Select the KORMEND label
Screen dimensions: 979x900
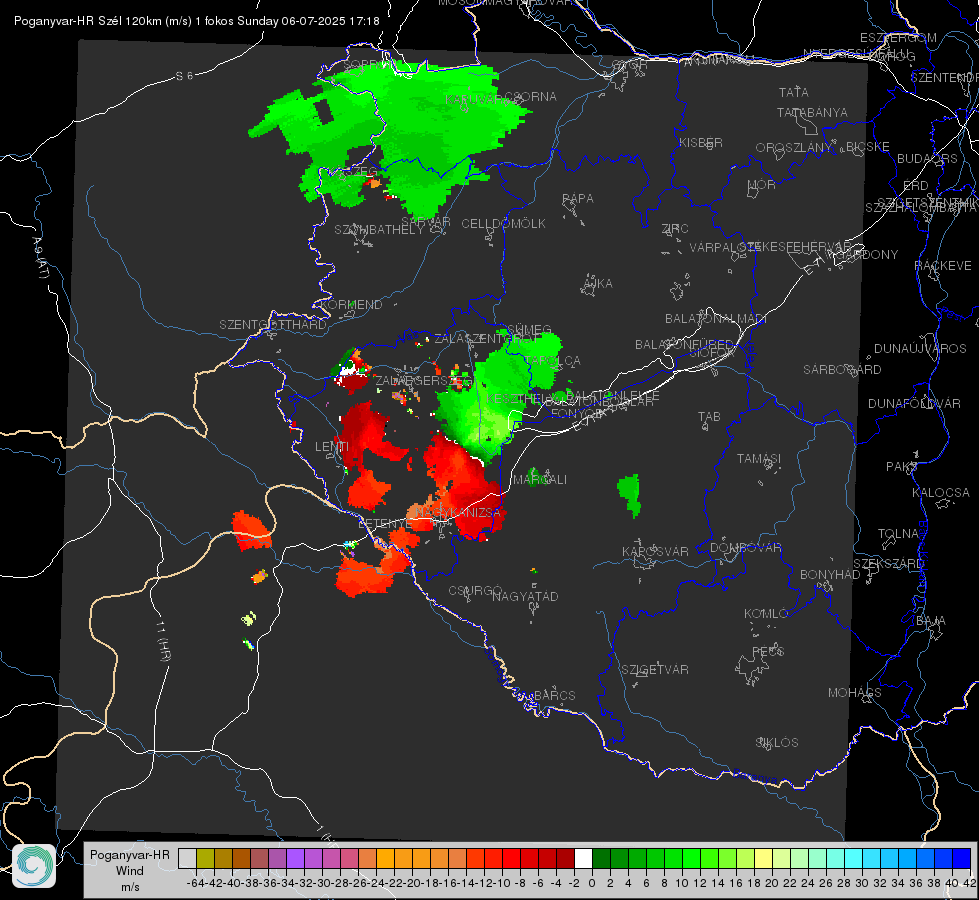(x=351, y=304)
